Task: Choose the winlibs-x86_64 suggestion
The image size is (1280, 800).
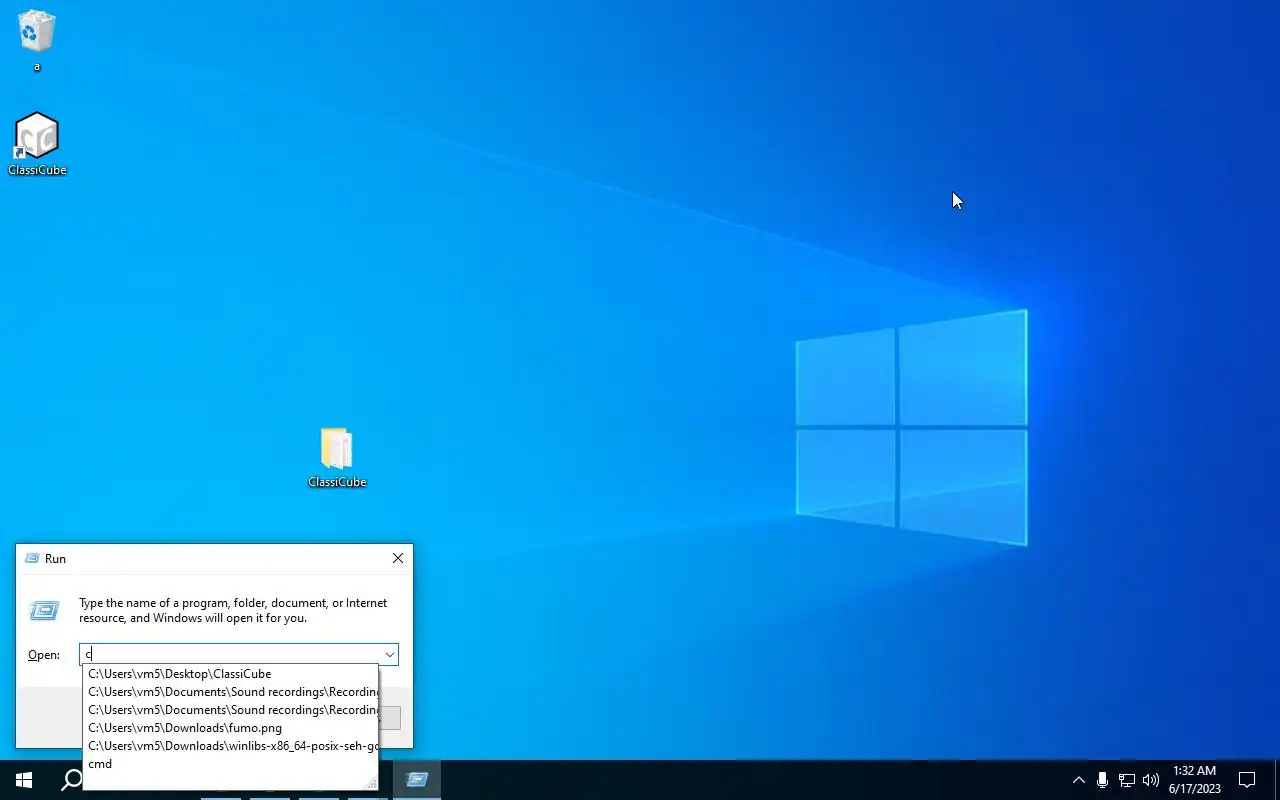Action: [230, 746]
